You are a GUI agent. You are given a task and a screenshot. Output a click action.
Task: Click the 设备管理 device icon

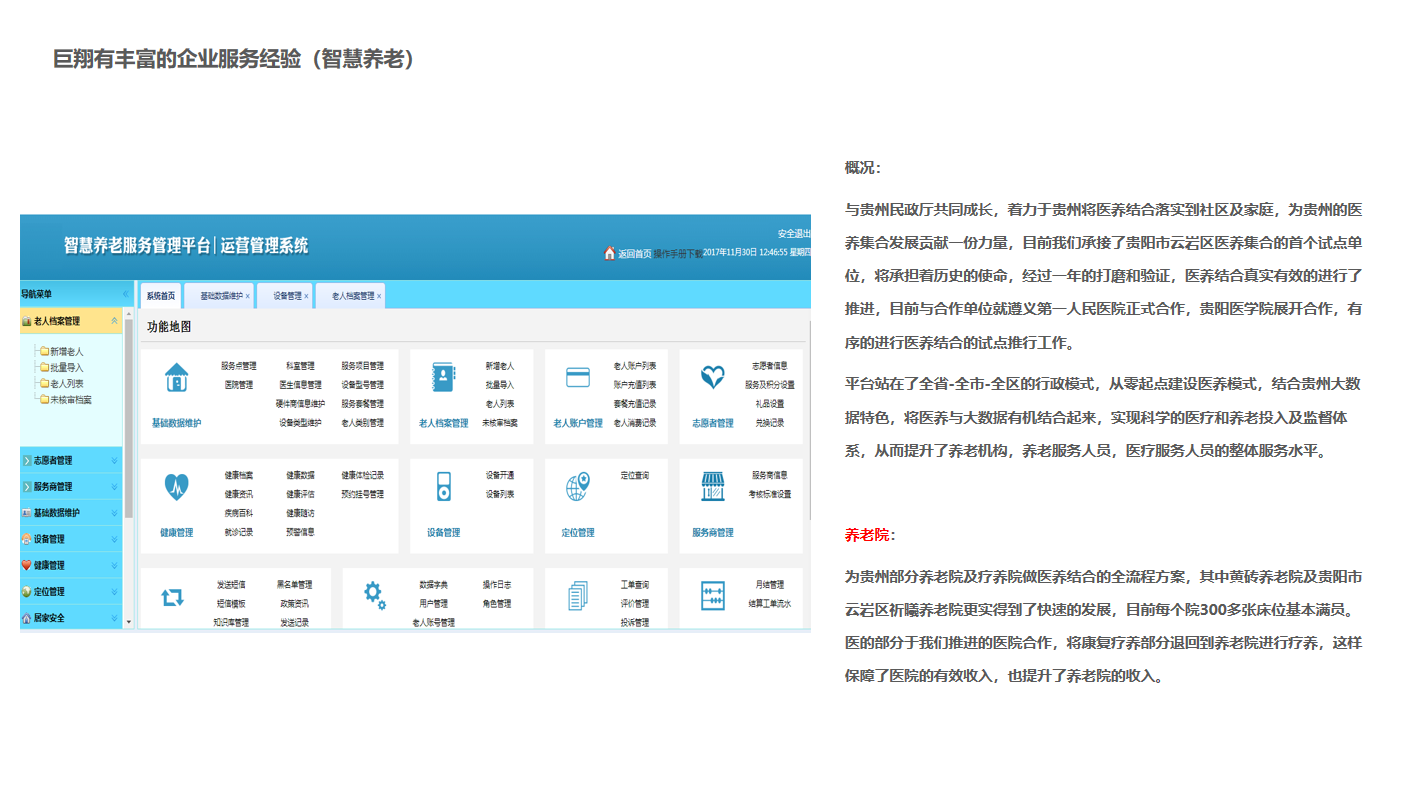tap(443, 488)
